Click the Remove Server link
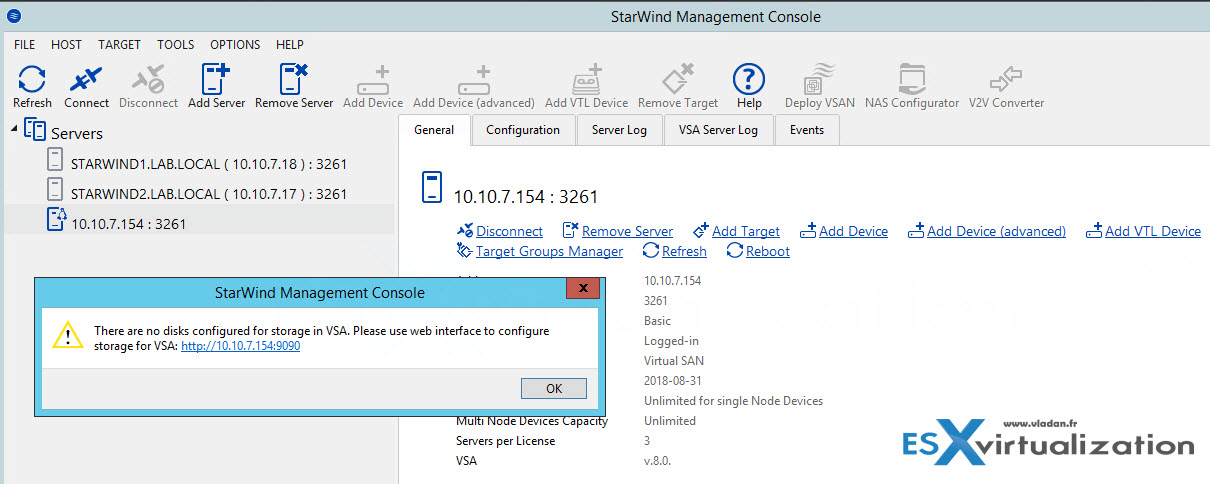This screenshot has height=484, width=1210. coord(627,231)
